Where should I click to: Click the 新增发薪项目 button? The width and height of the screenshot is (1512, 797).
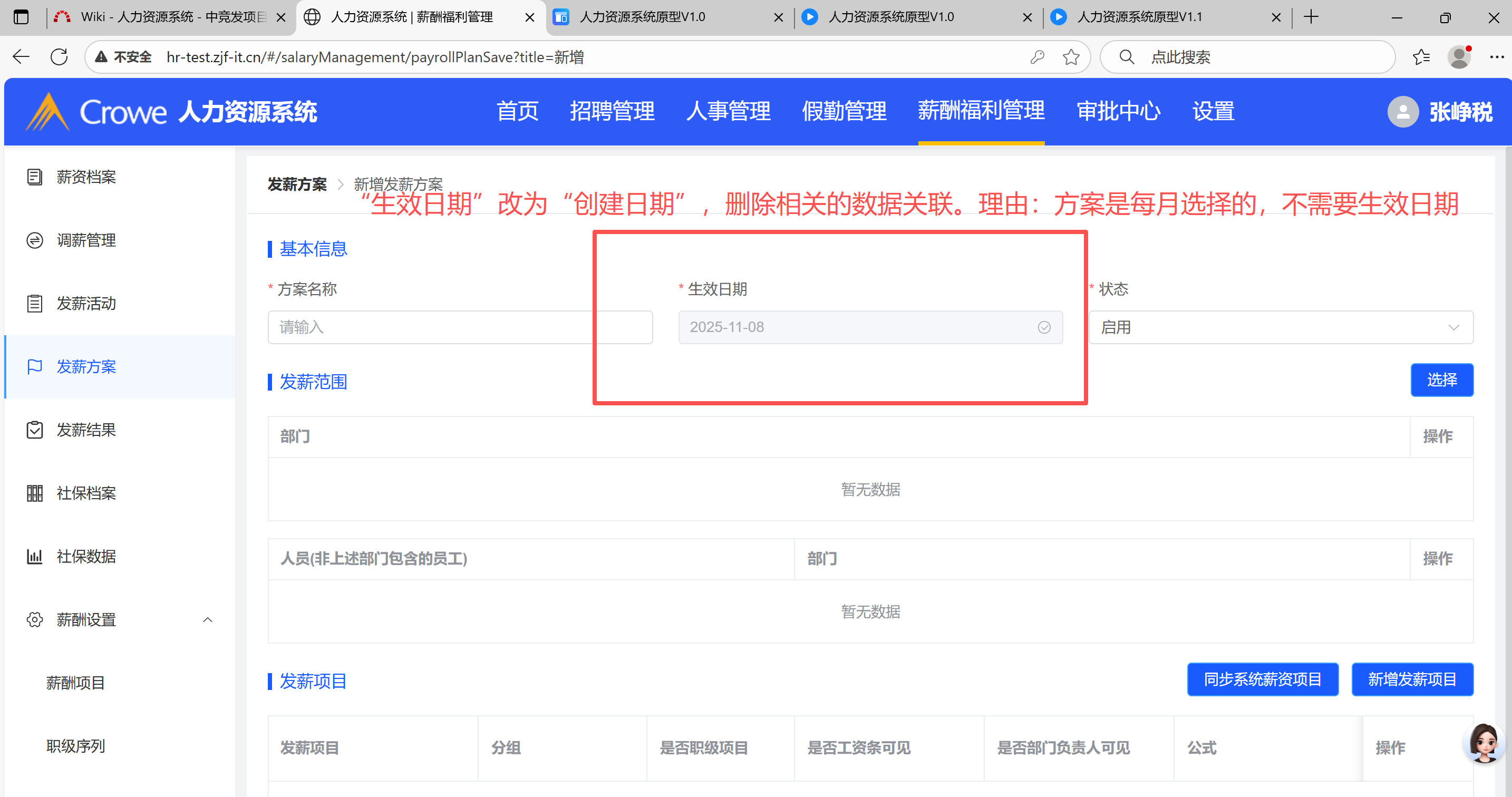pos(1412,679)
